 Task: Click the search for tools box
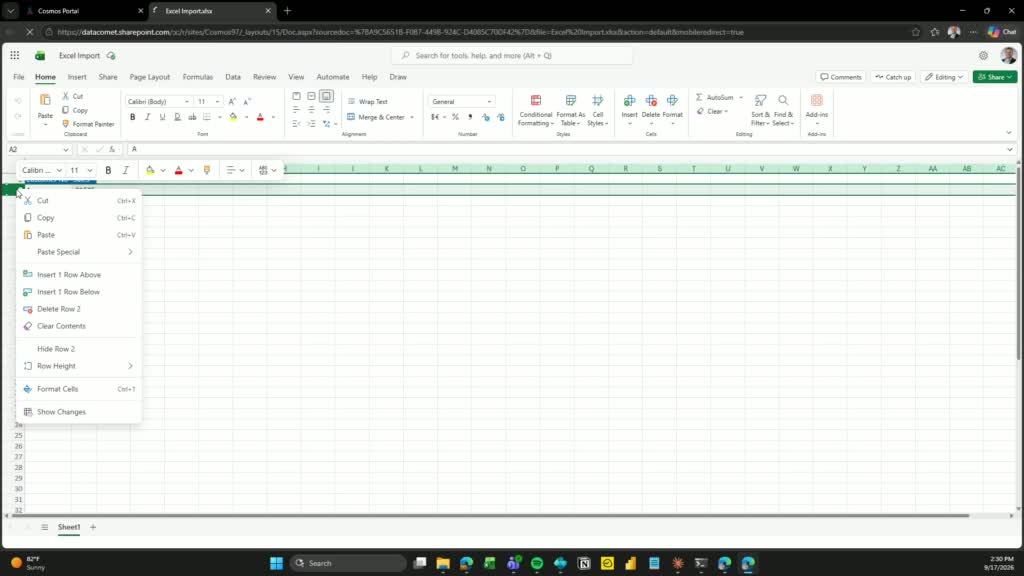512,56
